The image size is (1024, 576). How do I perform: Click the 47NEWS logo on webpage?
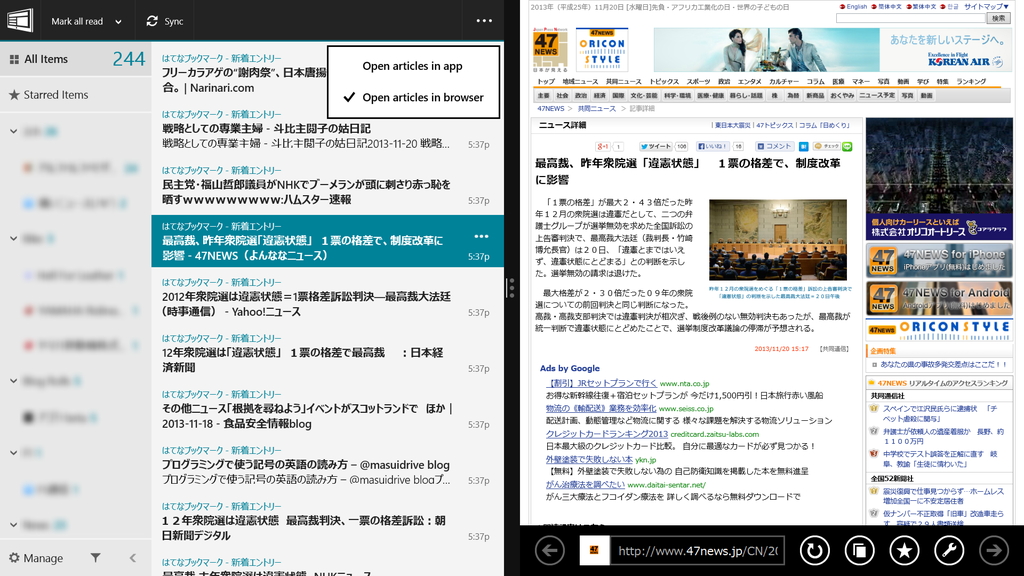coord(550,49)
